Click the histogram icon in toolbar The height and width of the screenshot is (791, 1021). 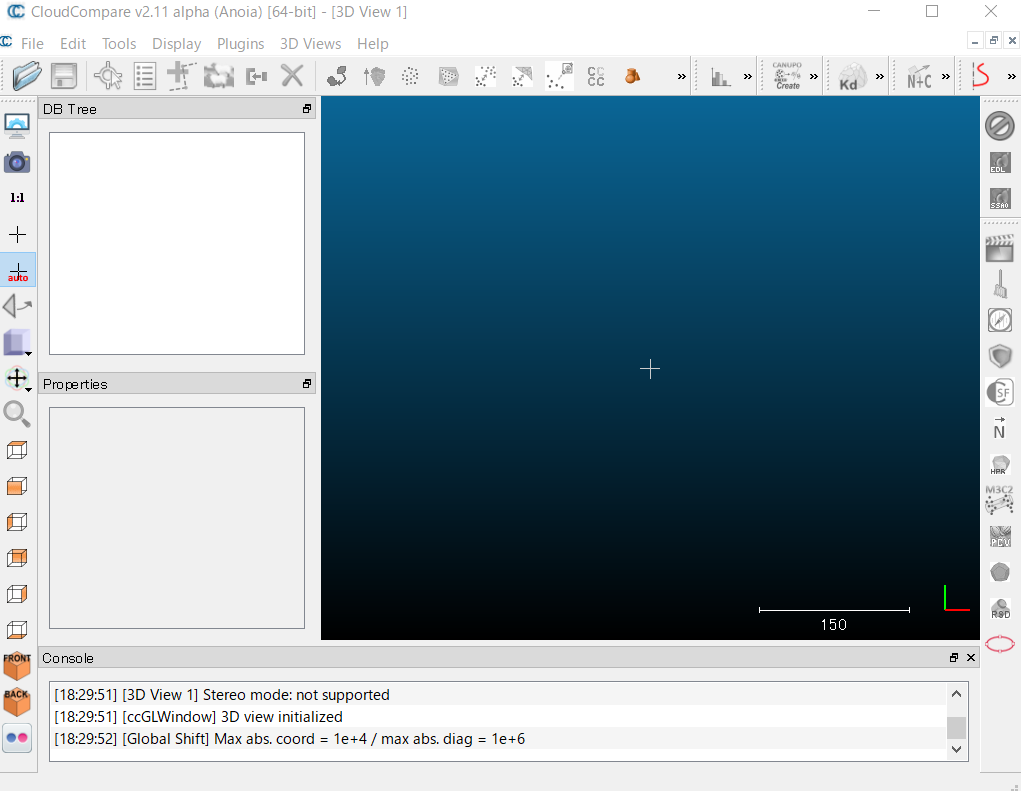point(720,77)
